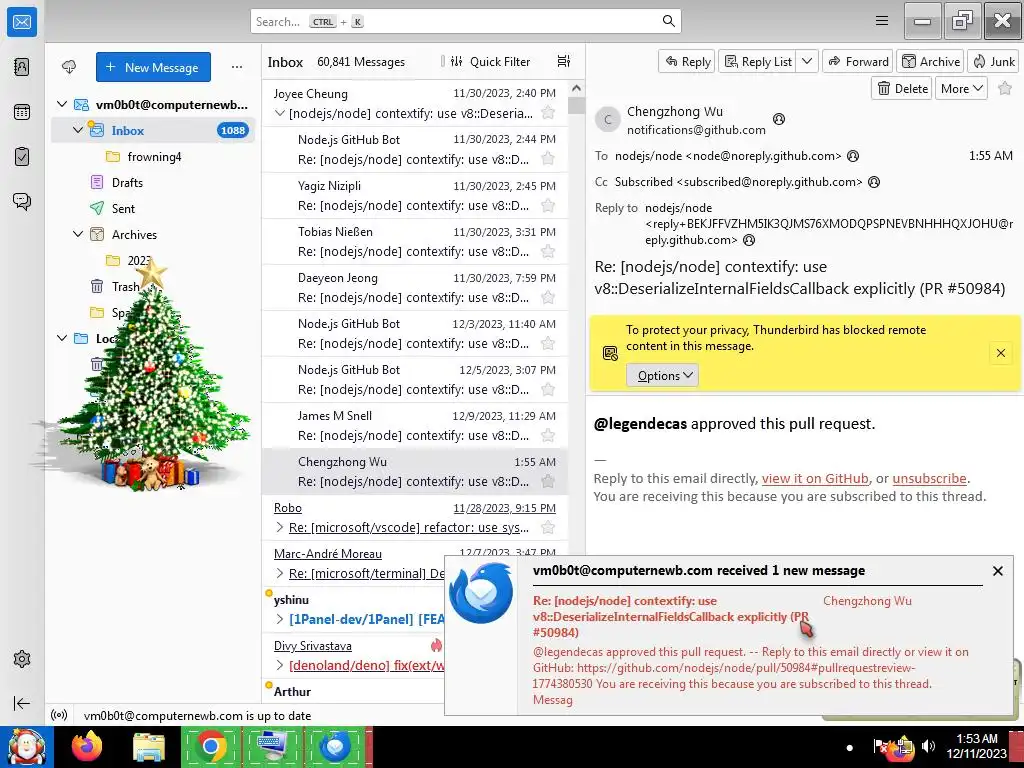This screenshot has width=1024, height=768.
Task: Star the James M Snell message
Action: (x=549, y=436)
